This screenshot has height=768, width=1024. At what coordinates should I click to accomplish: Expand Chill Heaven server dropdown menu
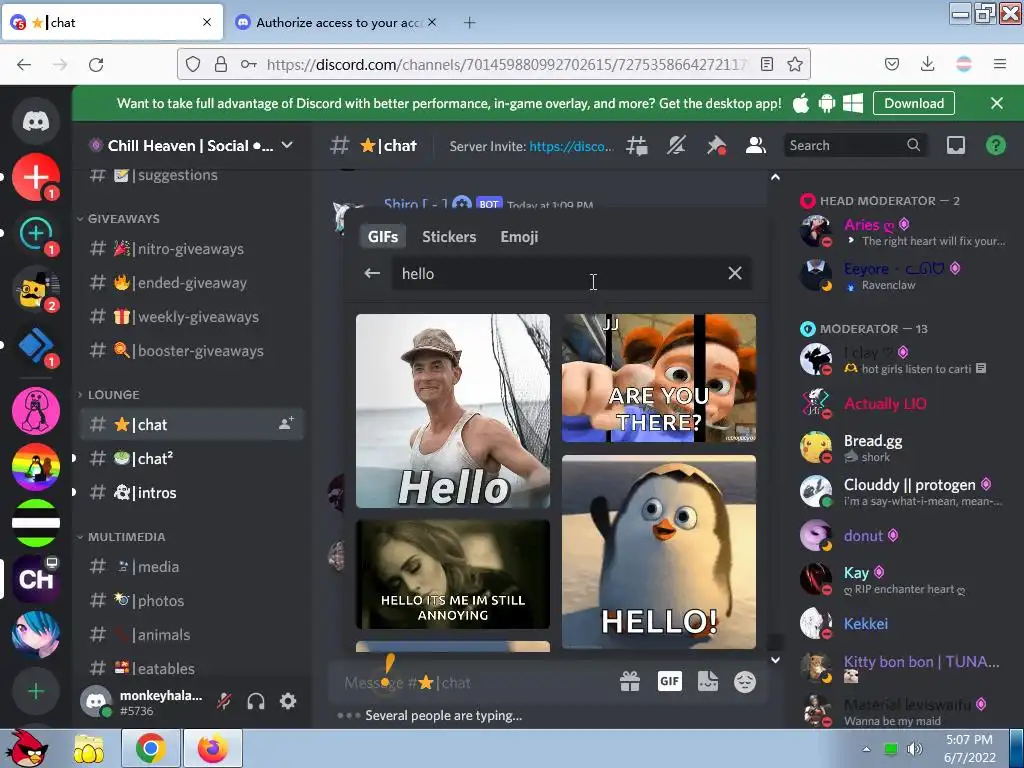pos(287,145)
